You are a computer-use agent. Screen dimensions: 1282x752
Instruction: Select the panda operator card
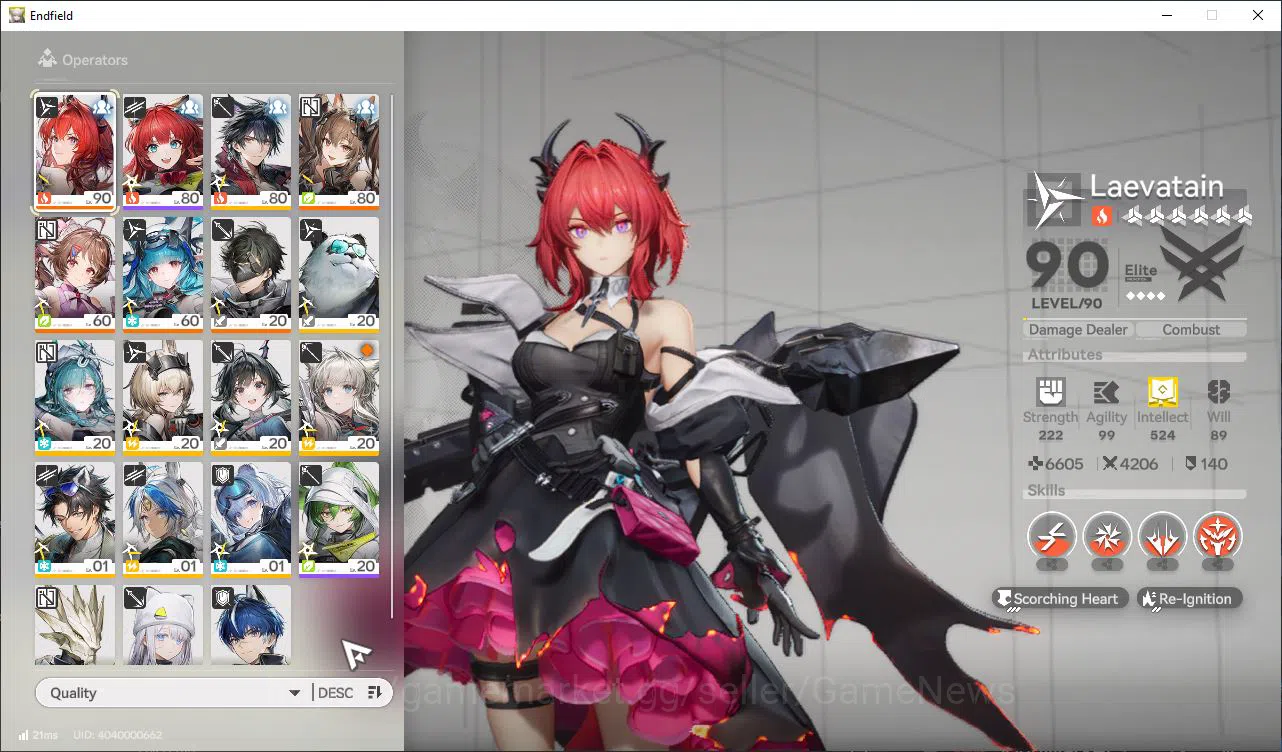pos(339,274)
